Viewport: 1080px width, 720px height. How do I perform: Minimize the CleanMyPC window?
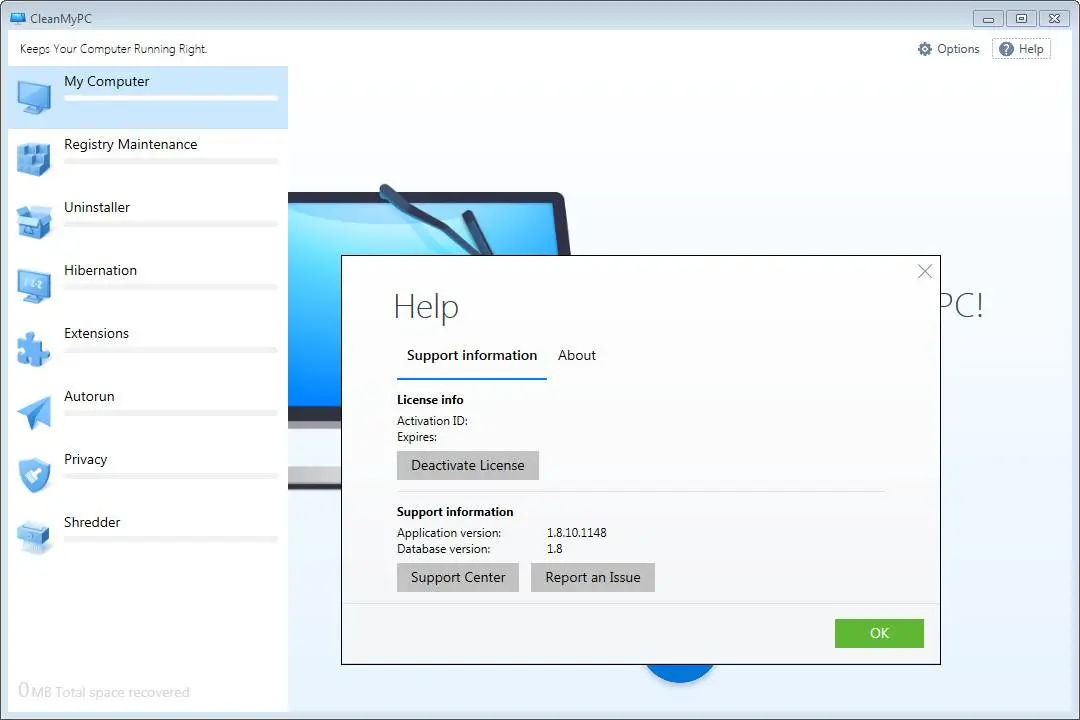click(988, 19)
